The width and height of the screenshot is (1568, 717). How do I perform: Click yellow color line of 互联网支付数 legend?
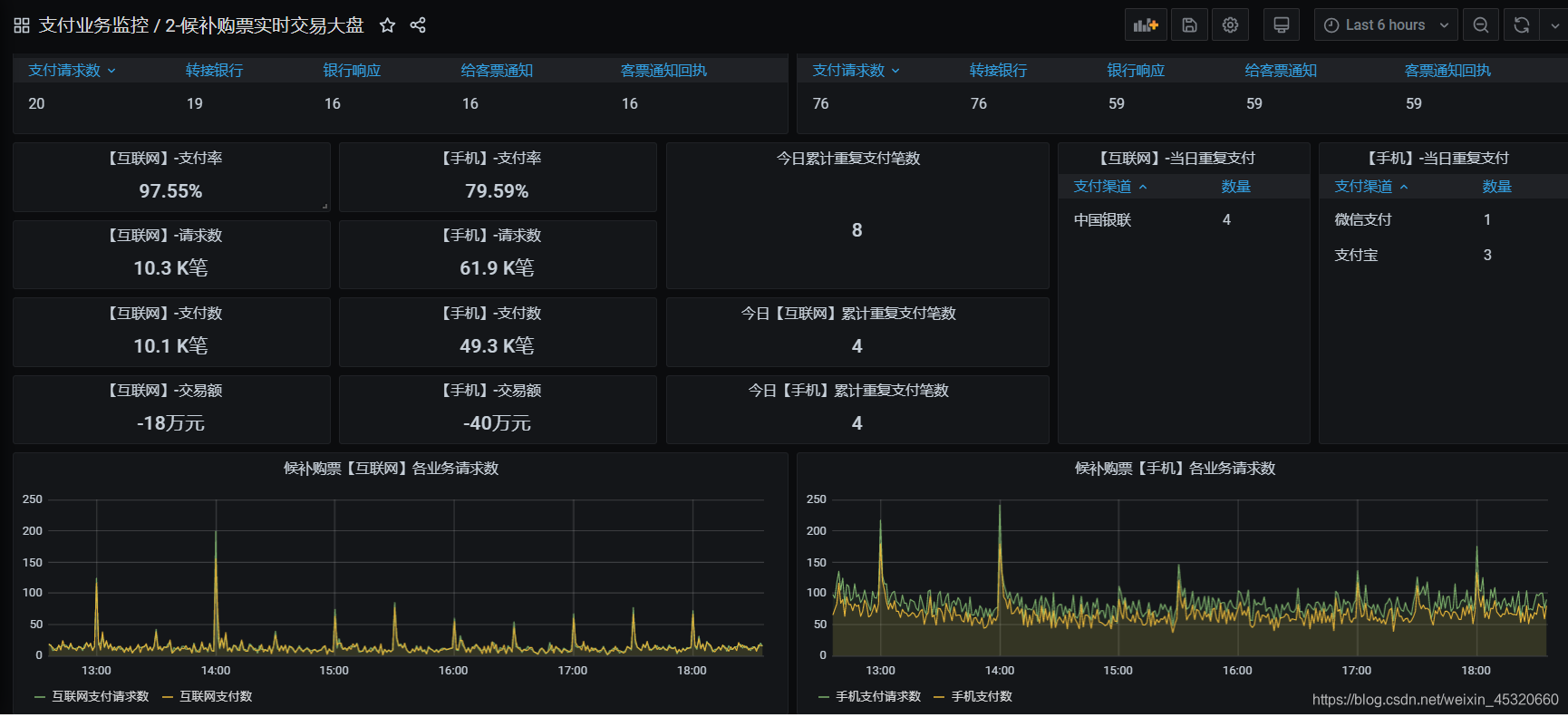(x=168, y=697)
